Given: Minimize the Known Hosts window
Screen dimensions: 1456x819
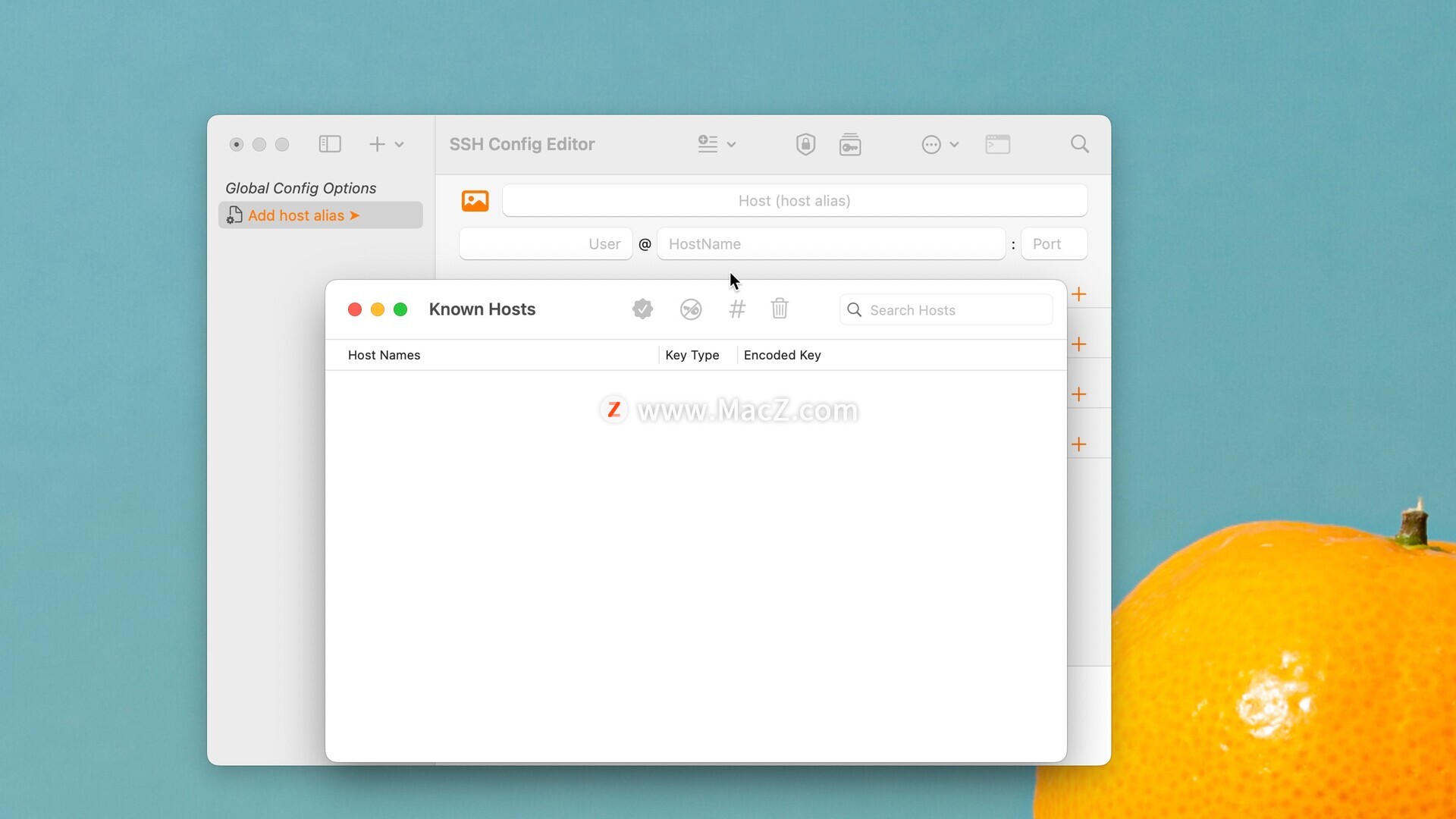Looking at the screenshot, I should tap(378, 309).
